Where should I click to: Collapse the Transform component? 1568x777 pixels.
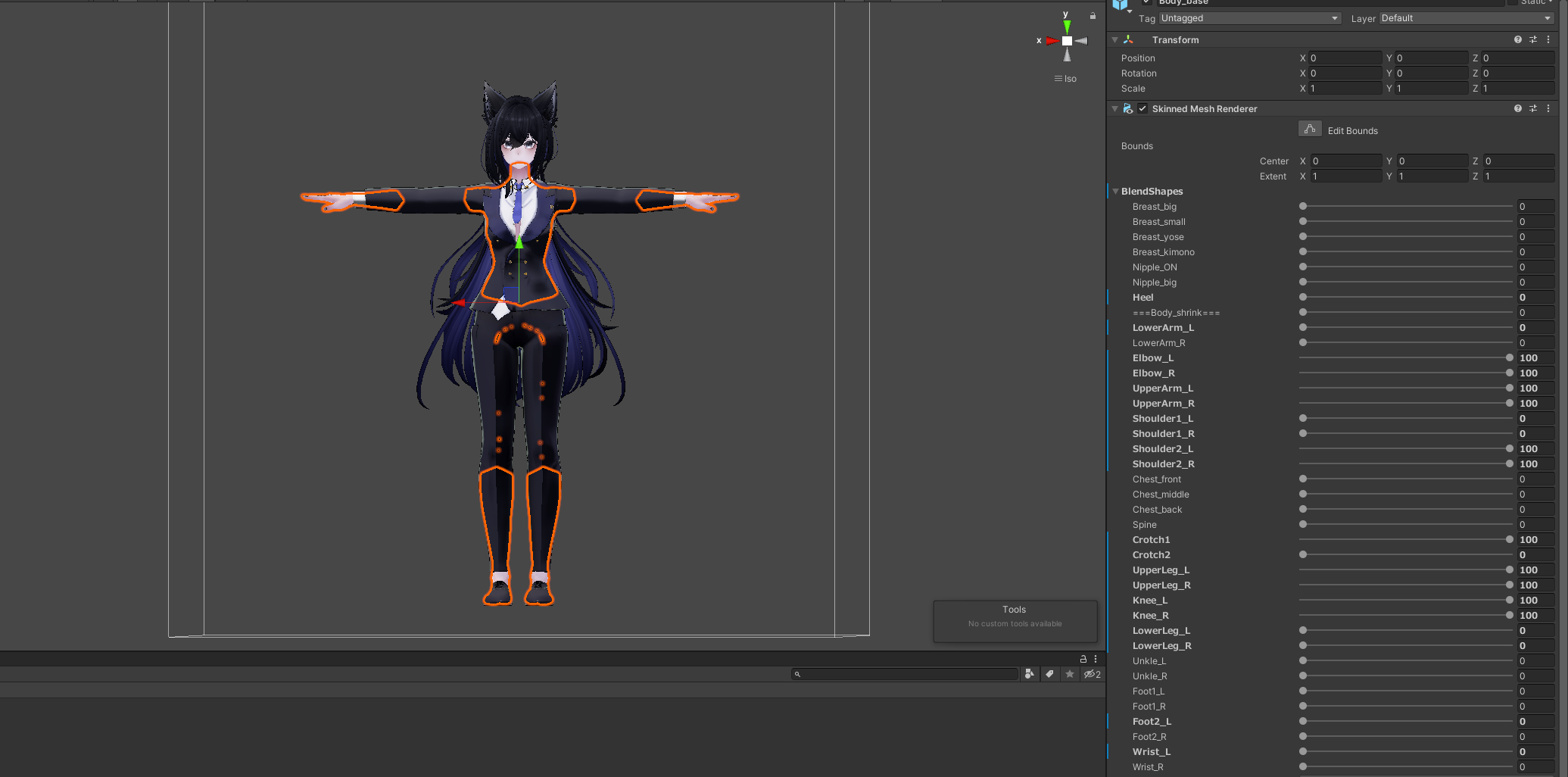tap(1115, 39)
